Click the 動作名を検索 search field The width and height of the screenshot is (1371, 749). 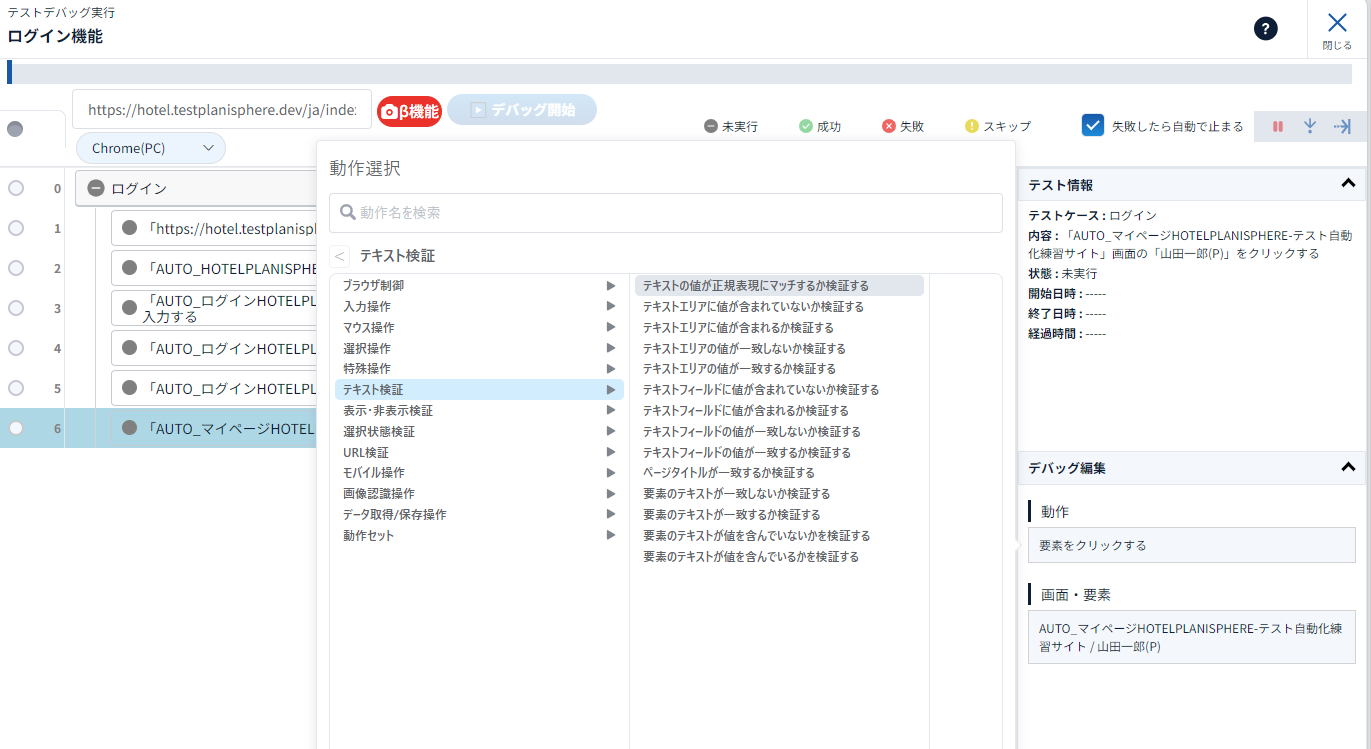(666, 213)
